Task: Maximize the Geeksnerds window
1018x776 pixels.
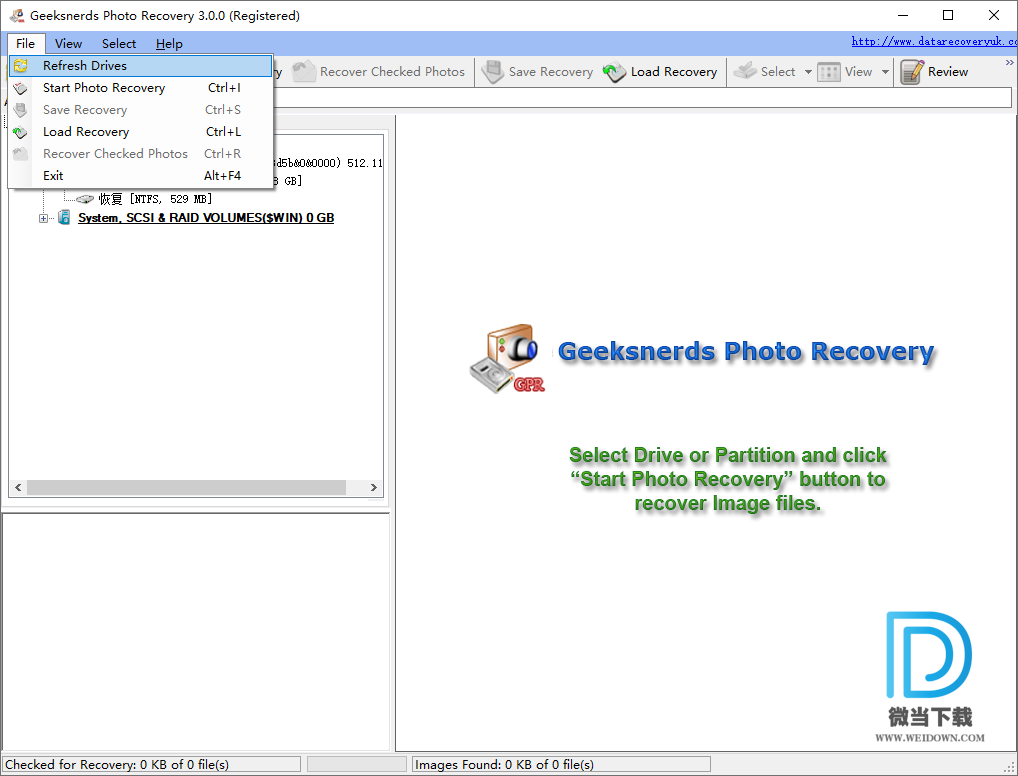Action: click(x=948, y=15)
